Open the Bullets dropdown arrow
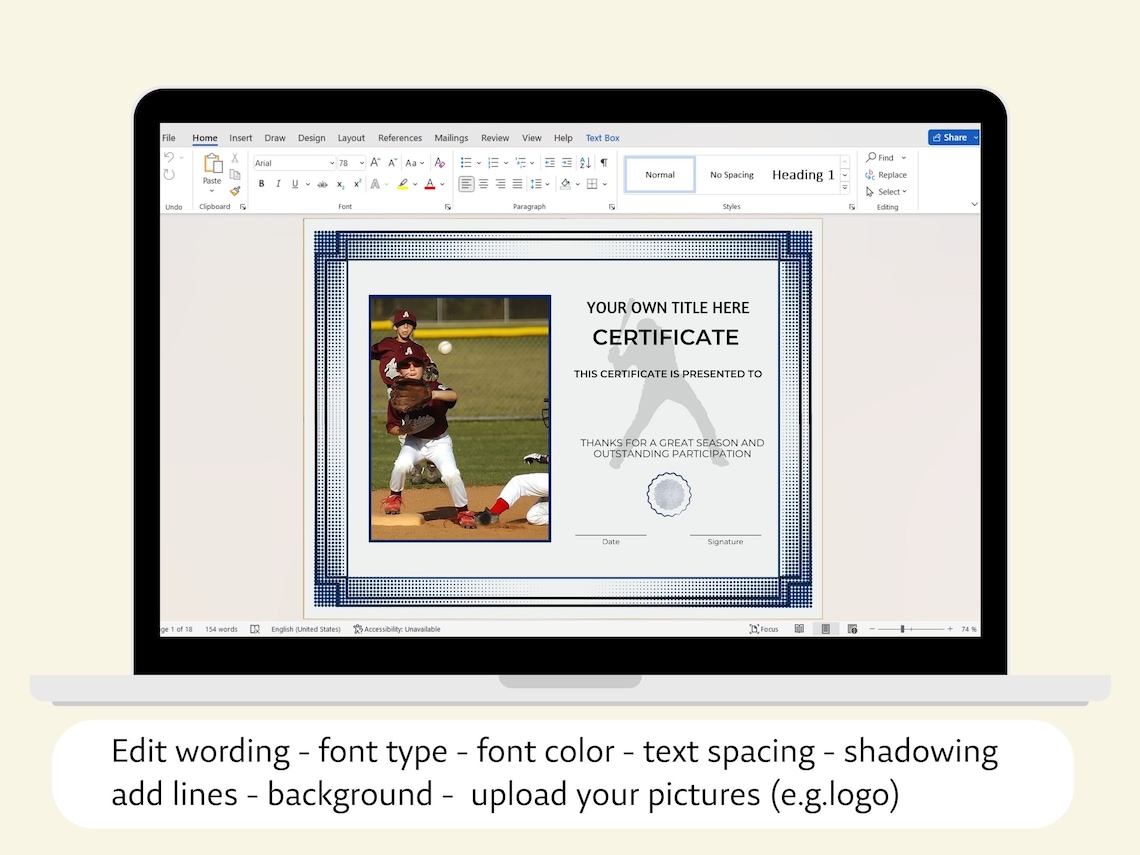 tap(479, 161)
